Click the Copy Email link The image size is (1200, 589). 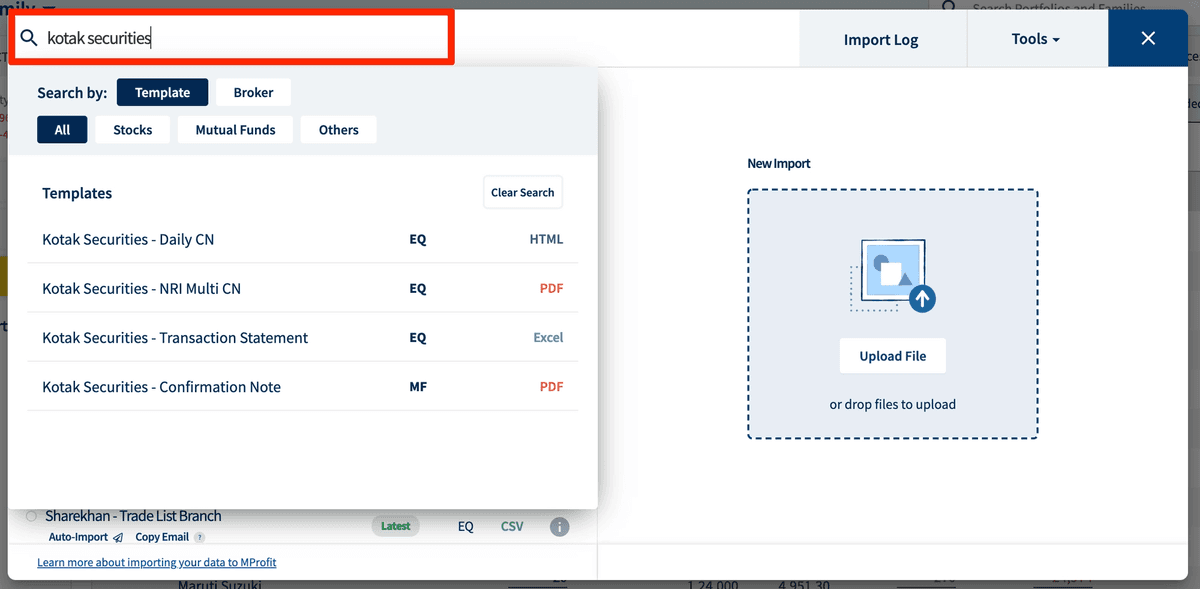coord(163,537)
